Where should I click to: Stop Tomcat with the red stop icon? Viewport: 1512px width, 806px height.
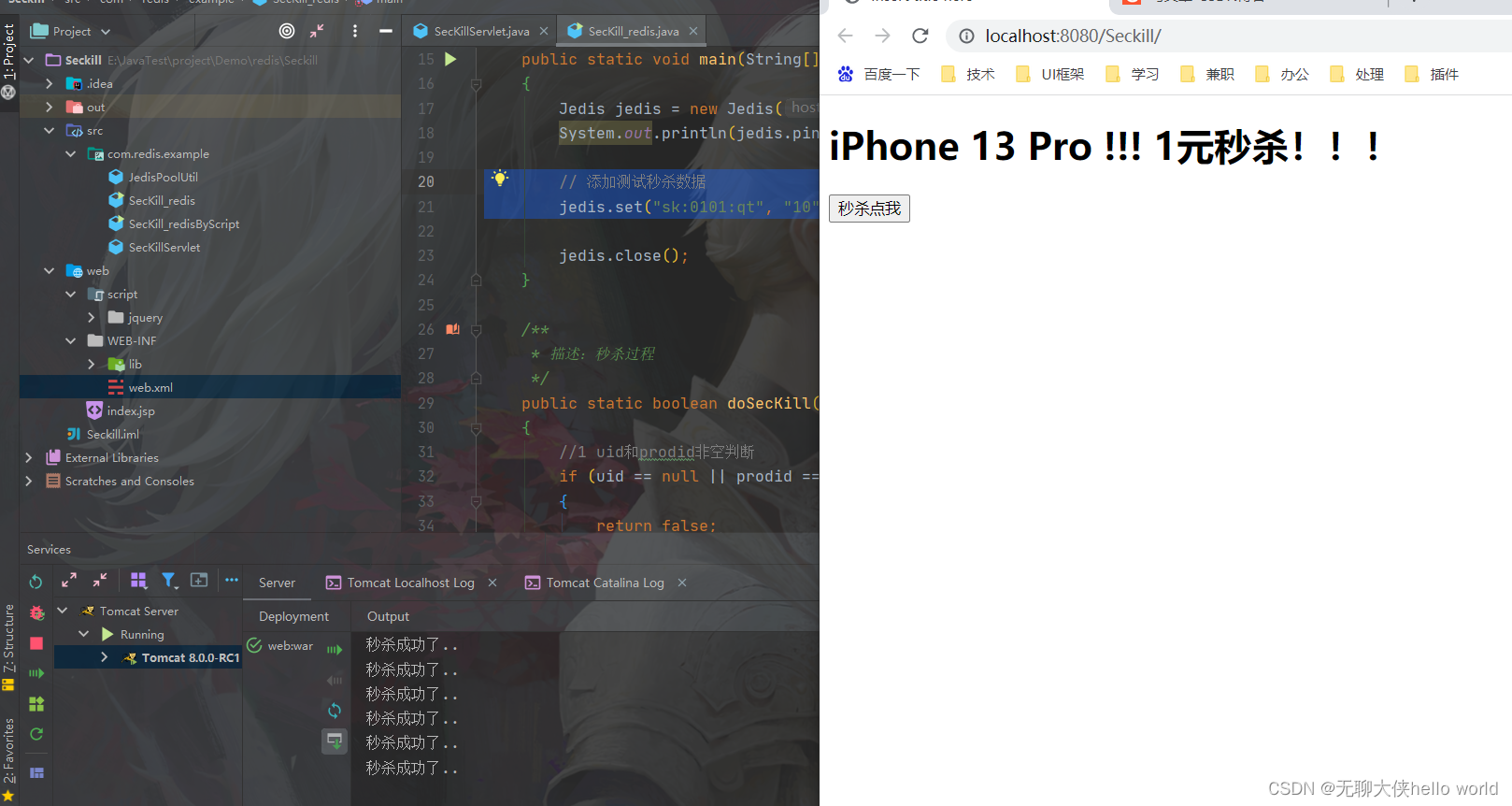click(x=36, y=643)
